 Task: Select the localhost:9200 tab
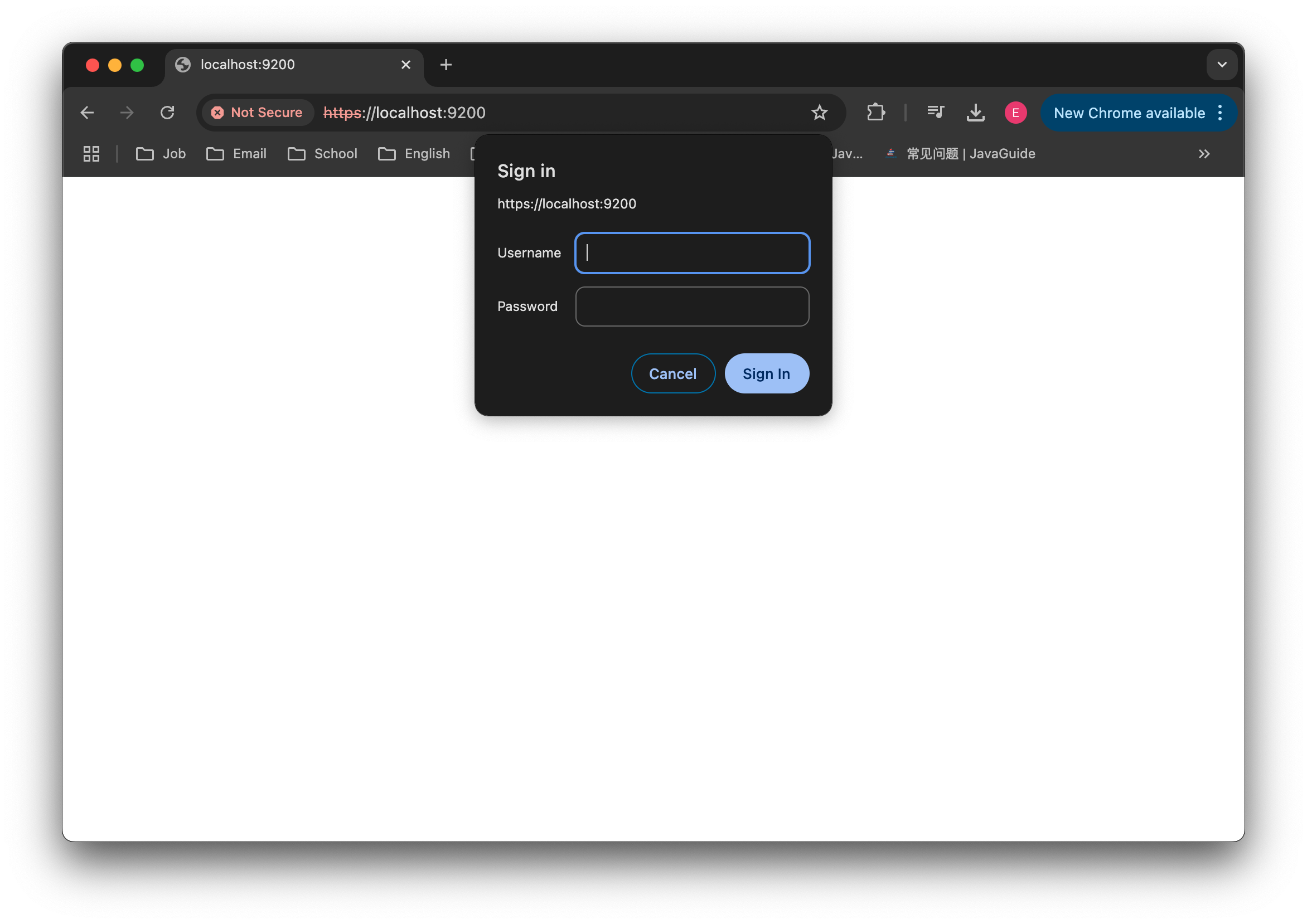284,65
